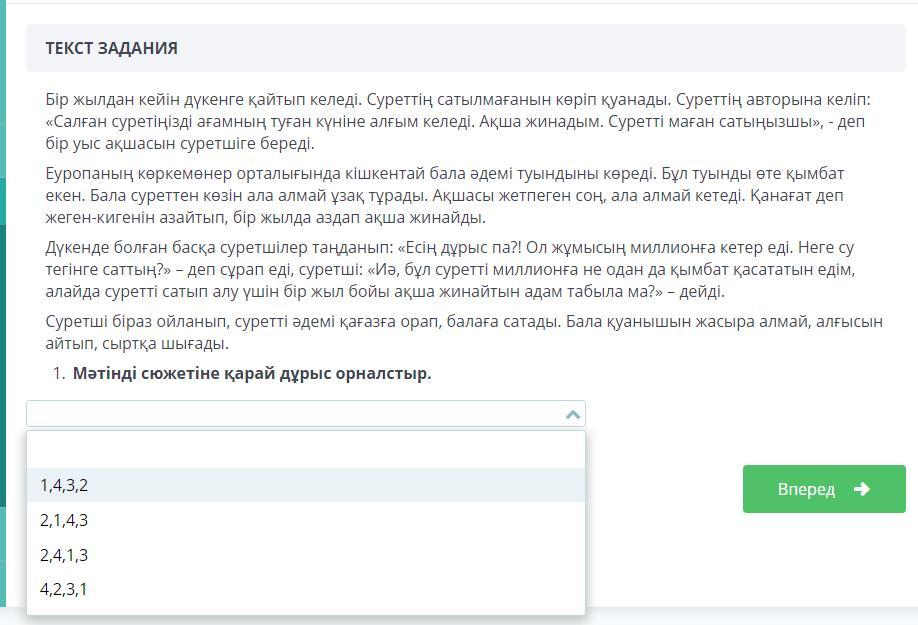Pick the "4,2,3,1" sequence option
The height and width of the screenshot is (625, 918).
click(x=64, y=589)
